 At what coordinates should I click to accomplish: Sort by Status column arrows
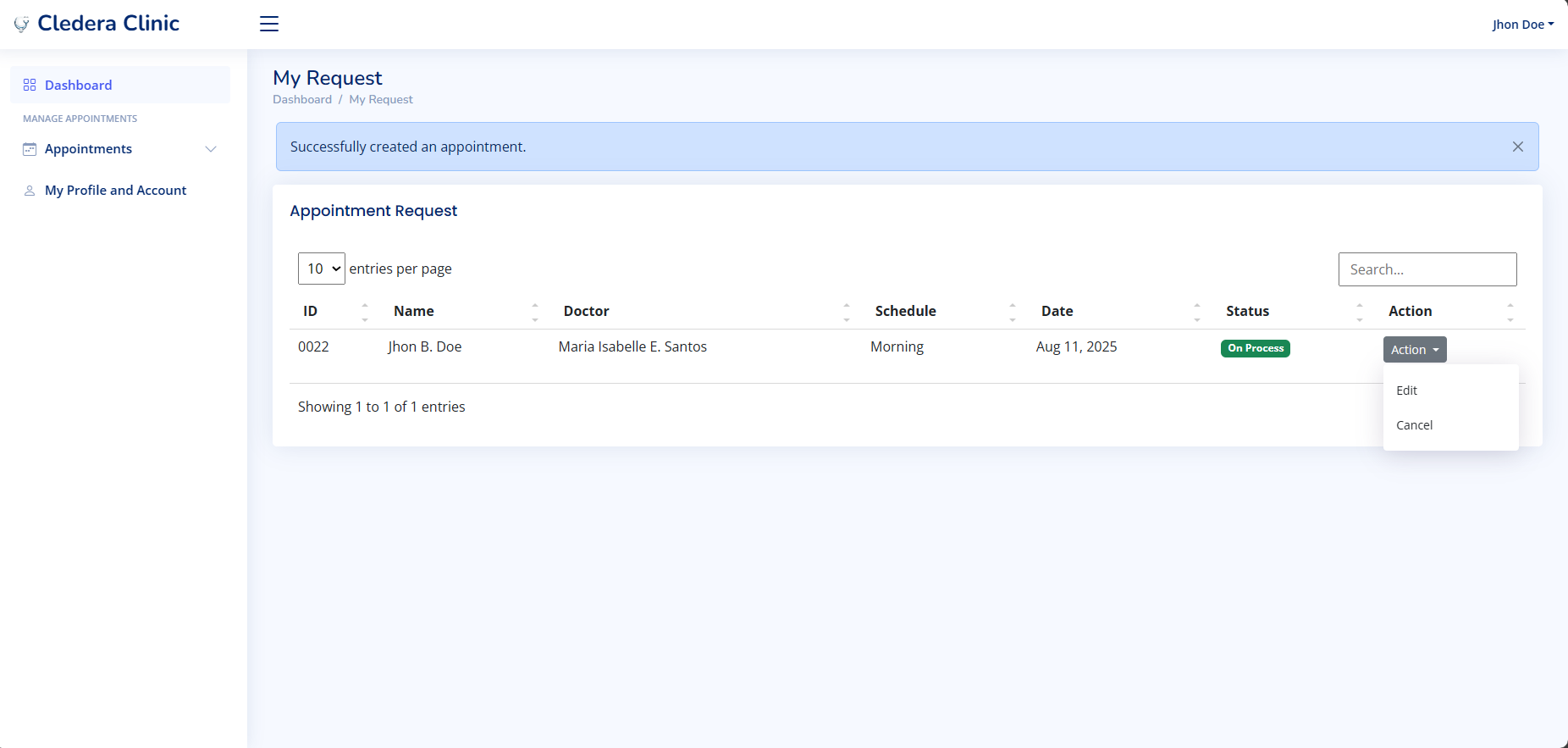click(1359, 312)
